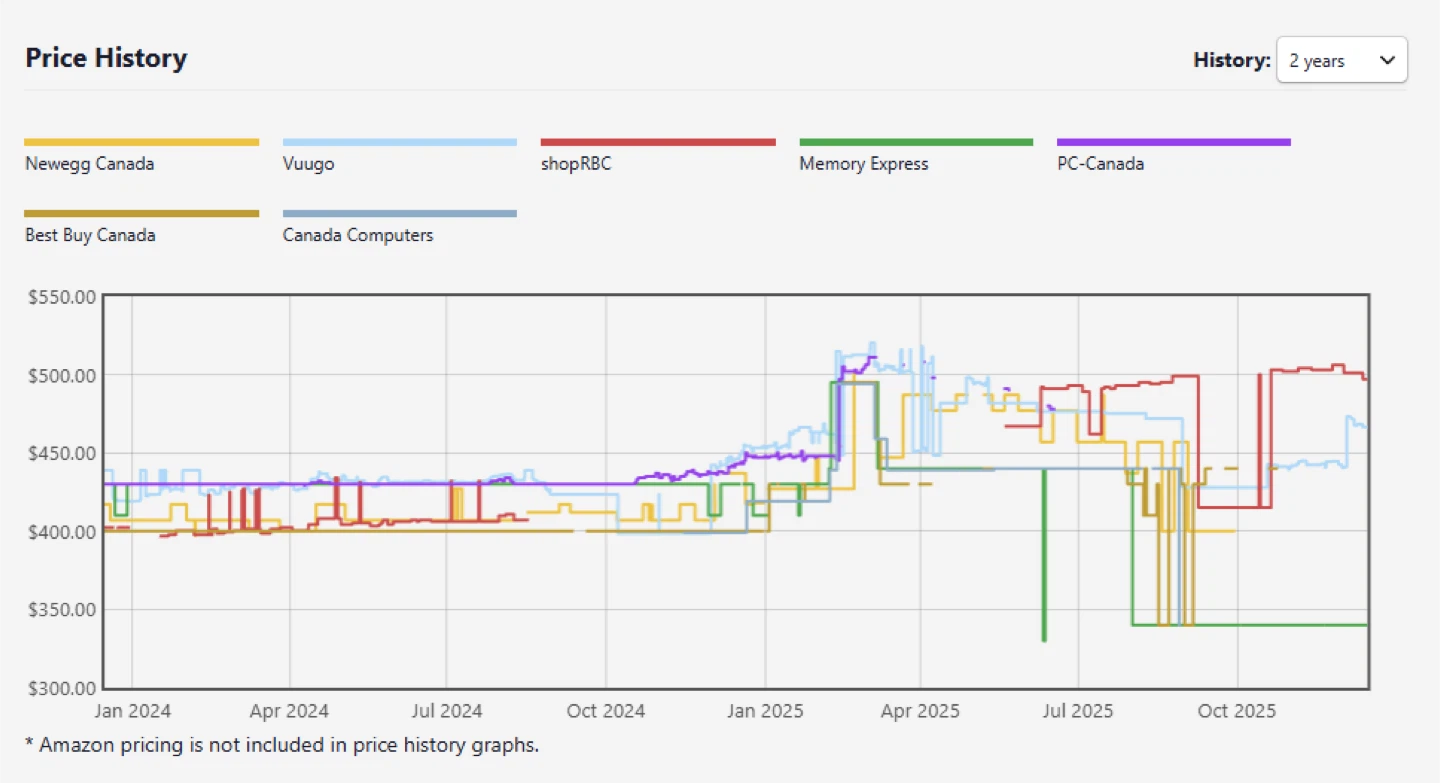Click the Memory Express legend text
Viewport: 1440px width, 783px height.
click(864, 164)
